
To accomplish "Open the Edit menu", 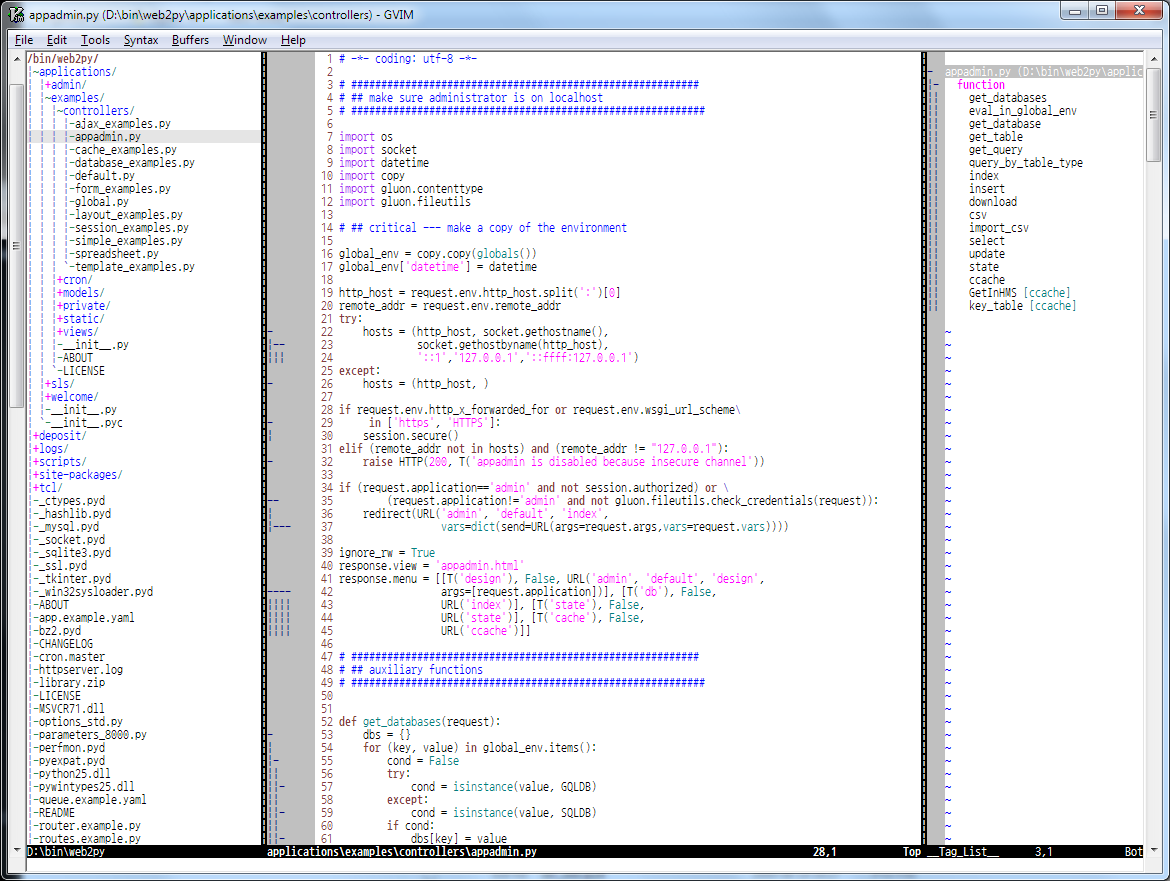I will (57, 40).
